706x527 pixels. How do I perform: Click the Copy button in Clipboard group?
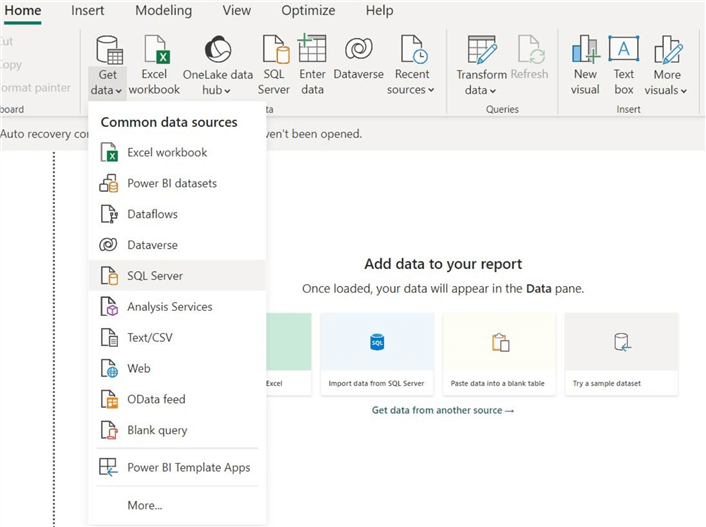[11, 65]
